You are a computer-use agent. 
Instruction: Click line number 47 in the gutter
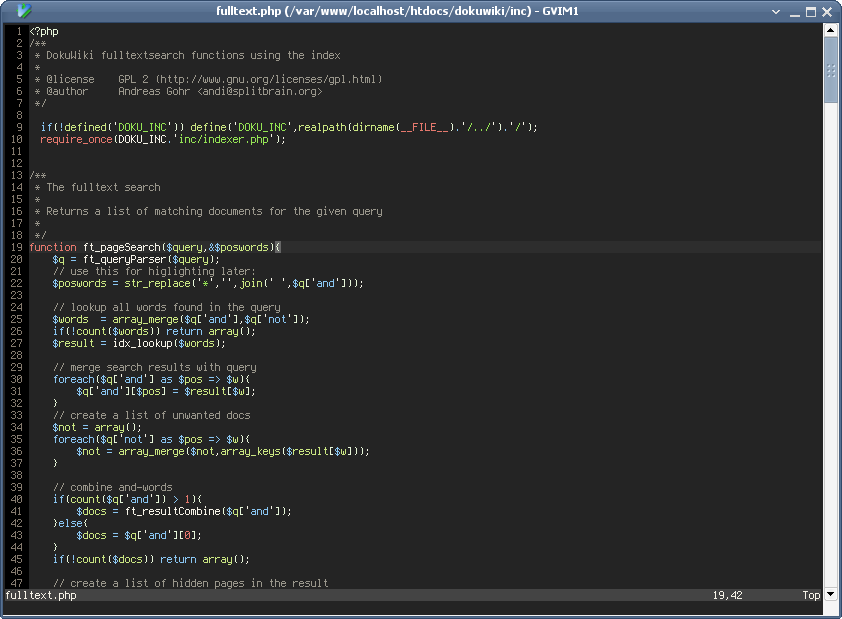coord(17,583)
